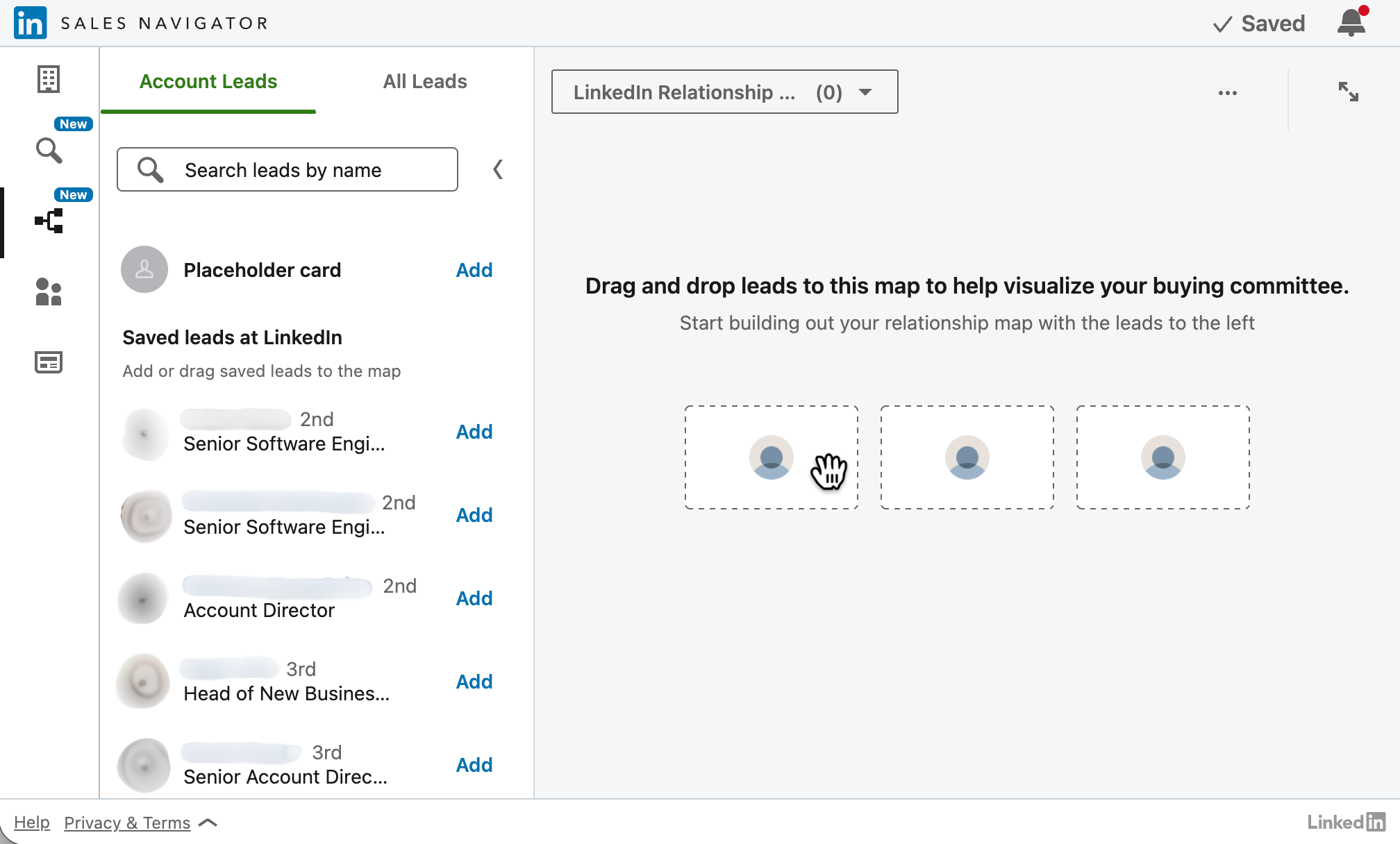The height and width of the screenshot is (844, 1400).
Task: Click the Head of New Business lead avatar
Action: (x=144, y=681)
